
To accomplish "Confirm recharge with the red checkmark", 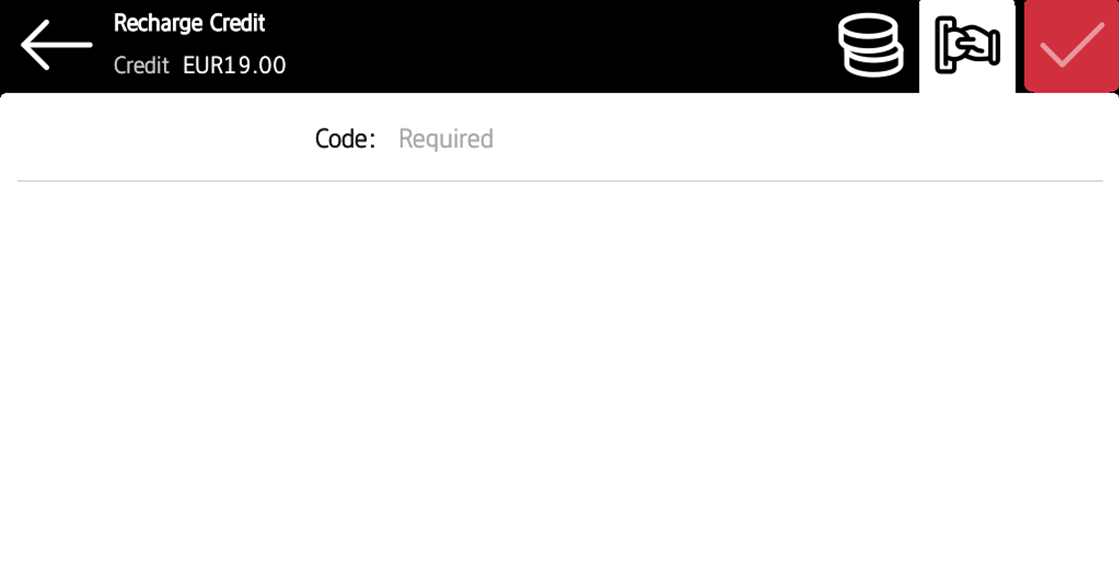I will pyautogui.click(x=1071, y=46).
